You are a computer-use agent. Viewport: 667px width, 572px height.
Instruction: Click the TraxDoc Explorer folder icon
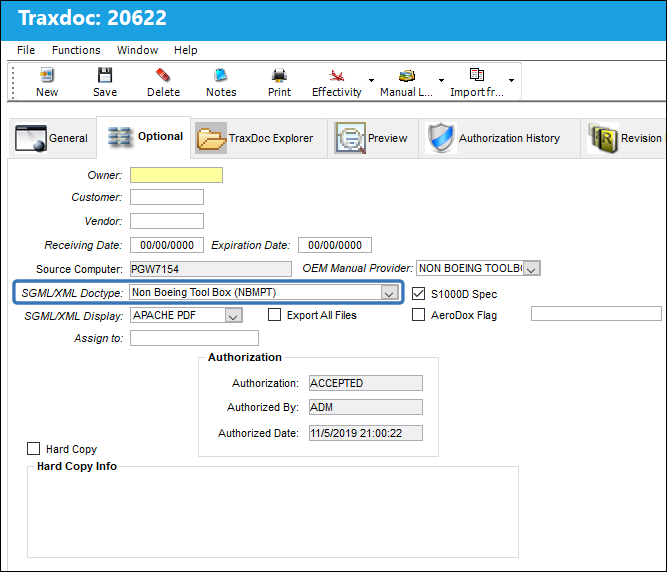(x=211, y=138)
